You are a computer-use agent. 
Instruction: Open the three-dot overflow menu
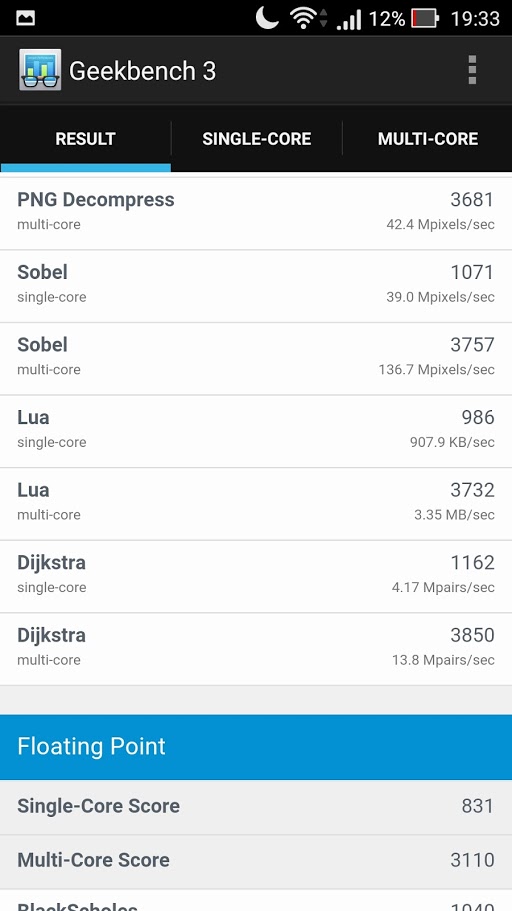click(472, 70)
